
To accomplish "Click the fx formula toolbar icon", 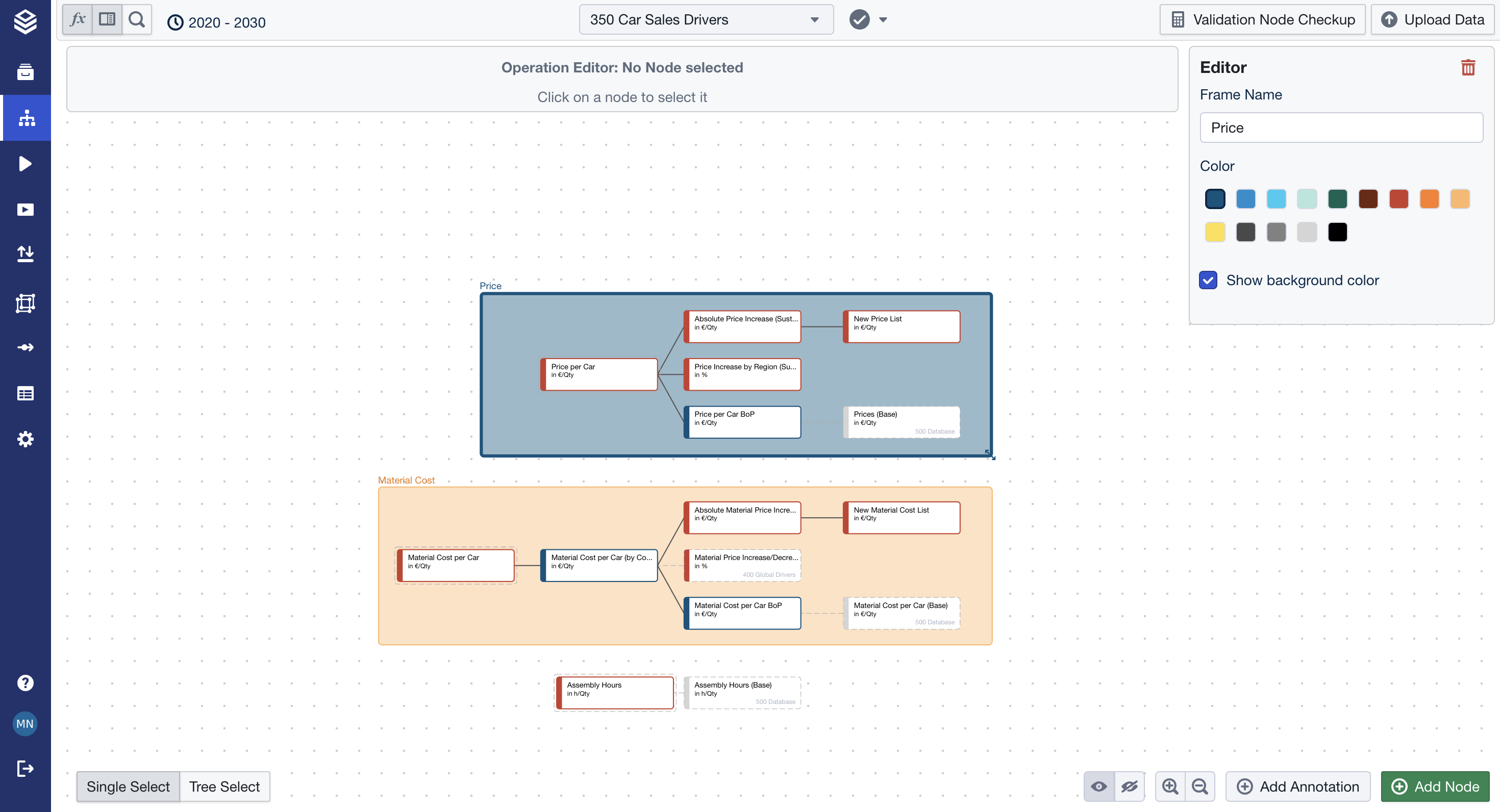I will pyautogui.click(x=78, y=19).
